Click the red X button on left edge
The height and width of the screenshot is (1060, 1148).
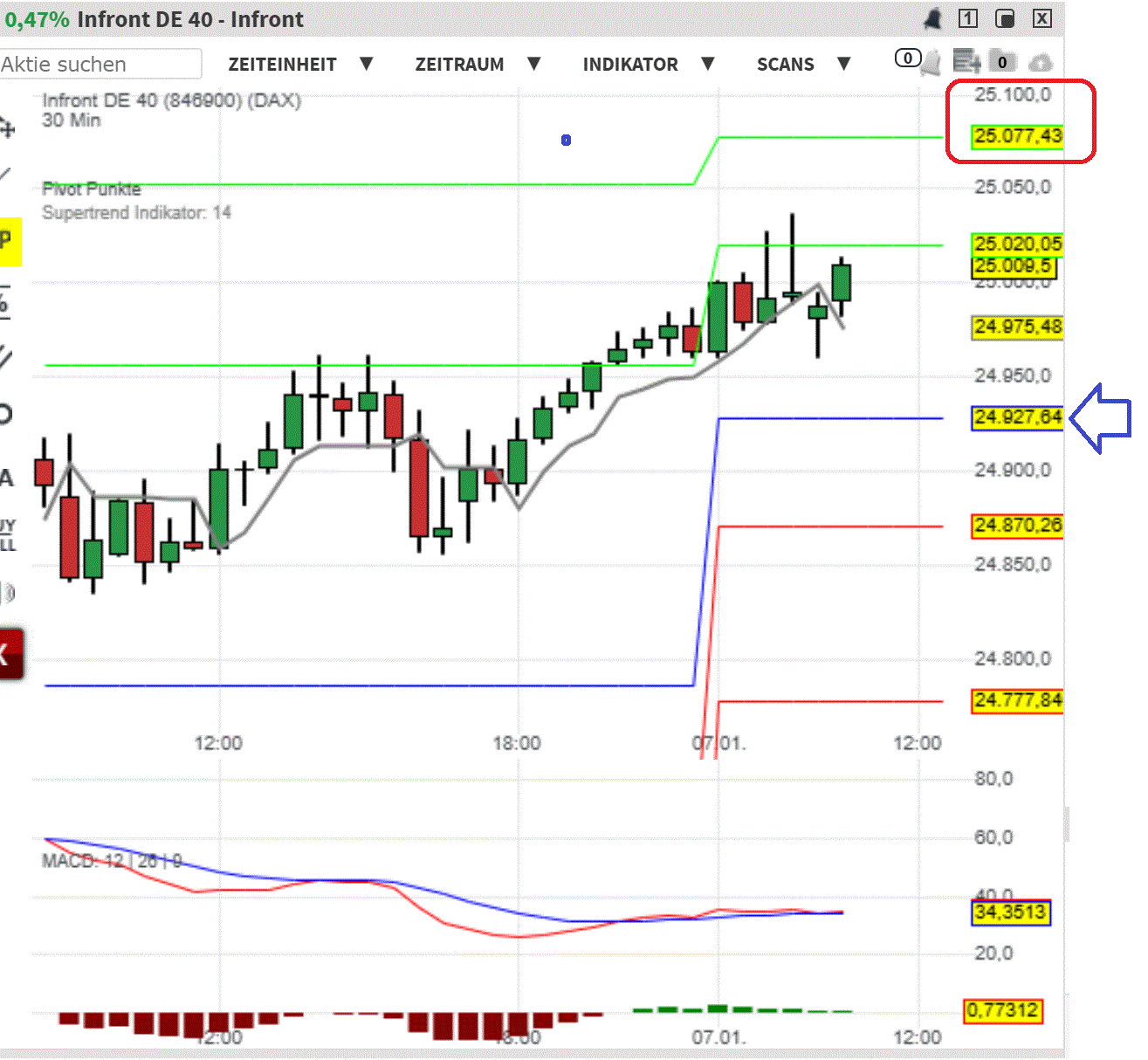(x=9, y=653)
